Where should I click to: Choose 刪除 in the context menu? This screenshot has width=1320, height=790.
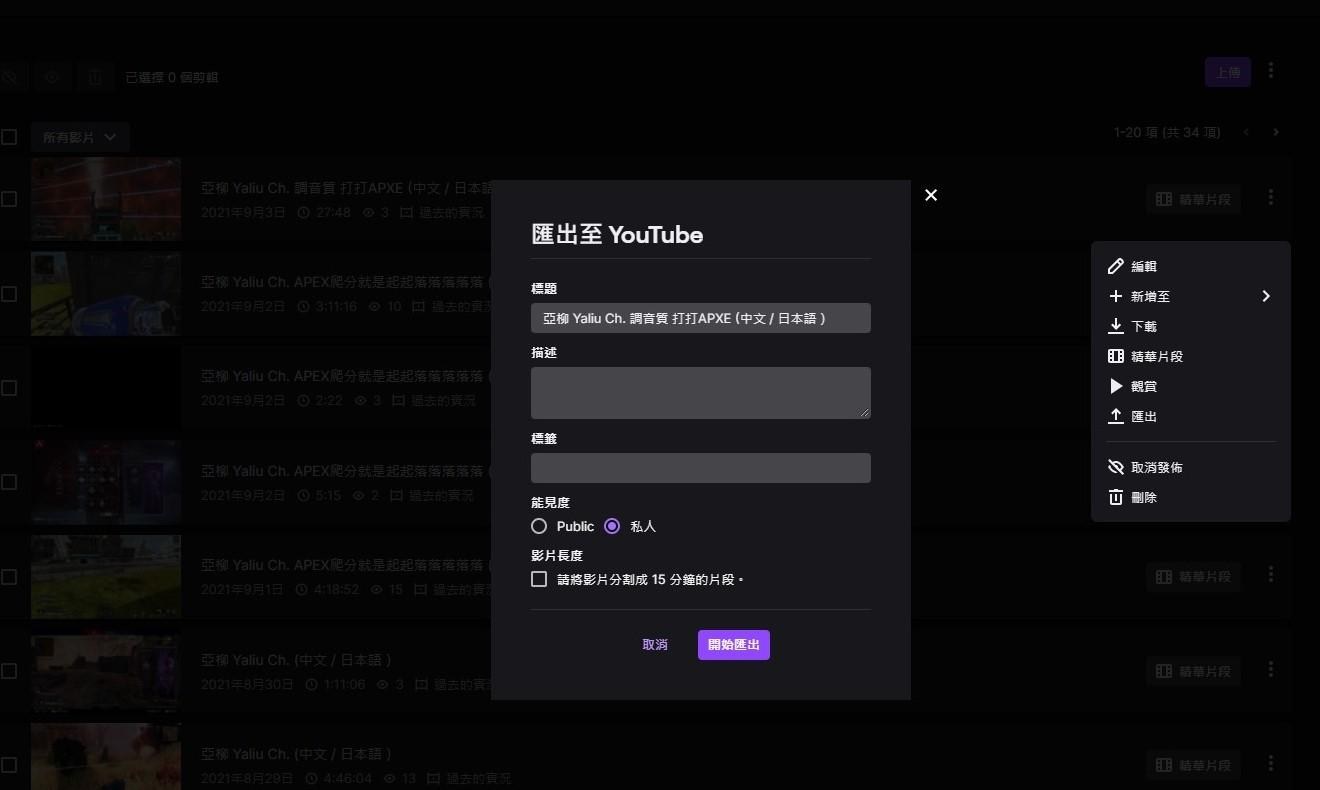coord(1190,497)
